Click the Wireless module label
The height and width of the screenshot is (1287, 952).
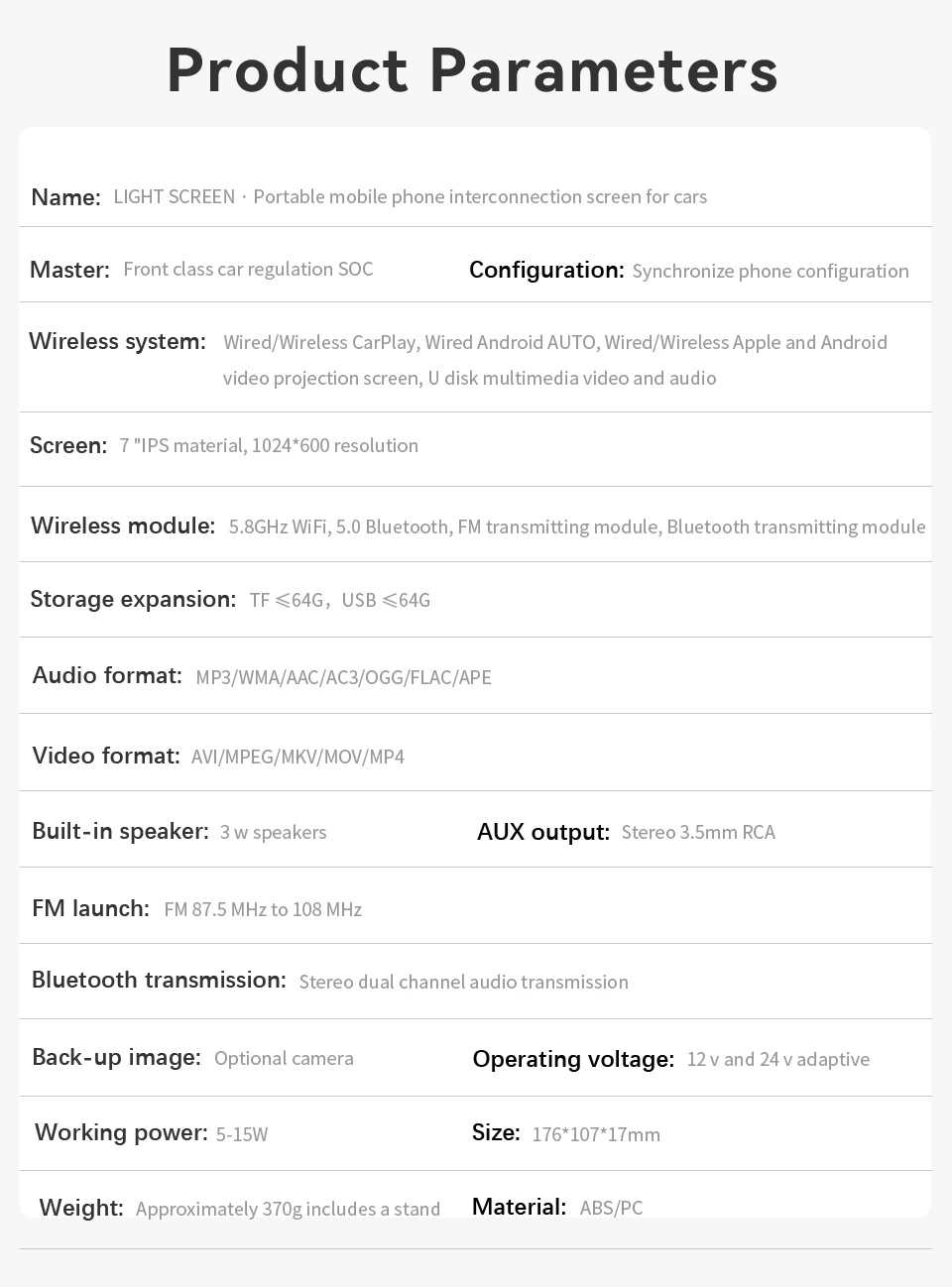tap(123, 526)
